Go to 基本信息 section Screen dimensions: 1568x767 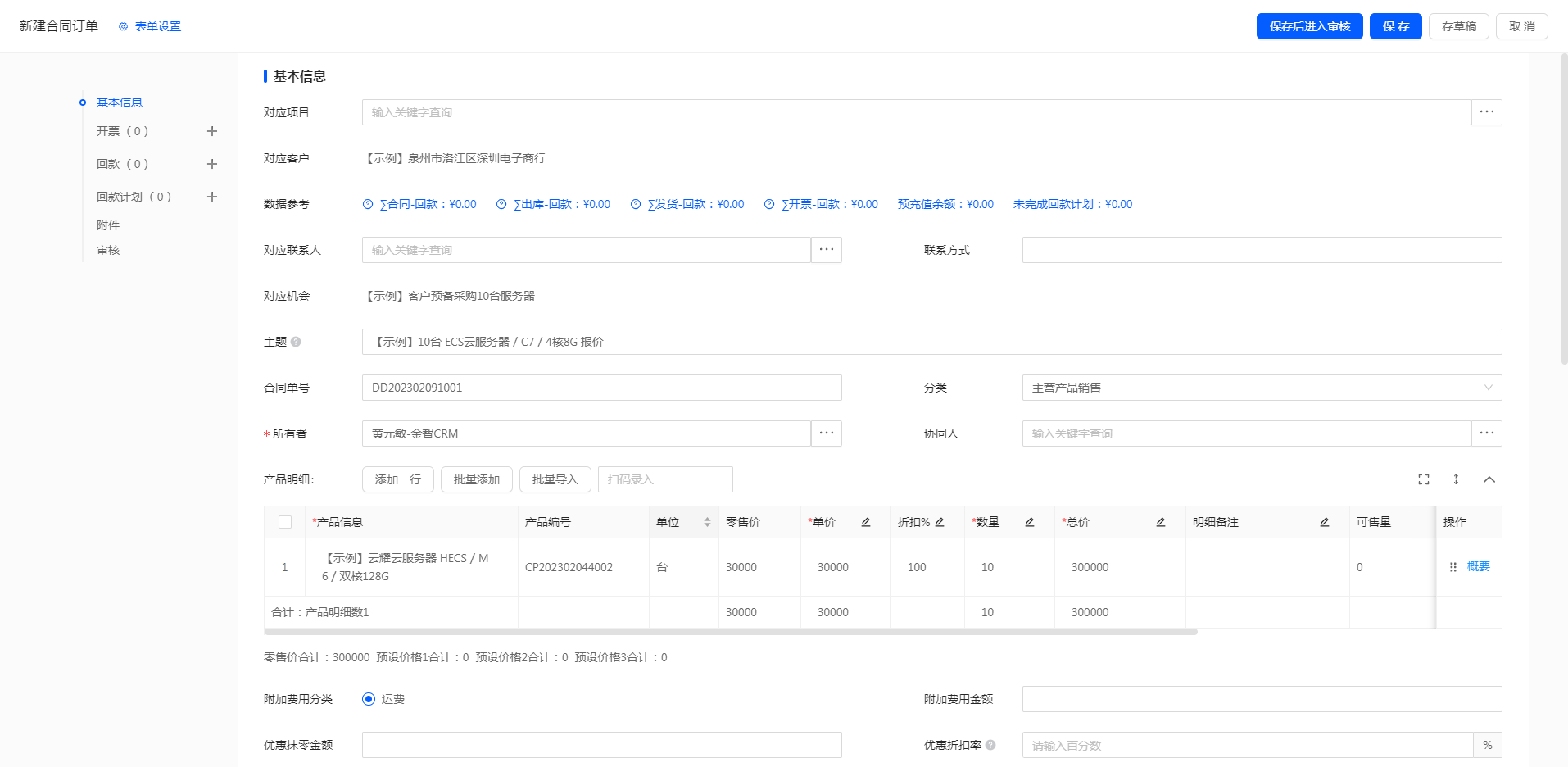pyautogui.click(x=120, y=102)
